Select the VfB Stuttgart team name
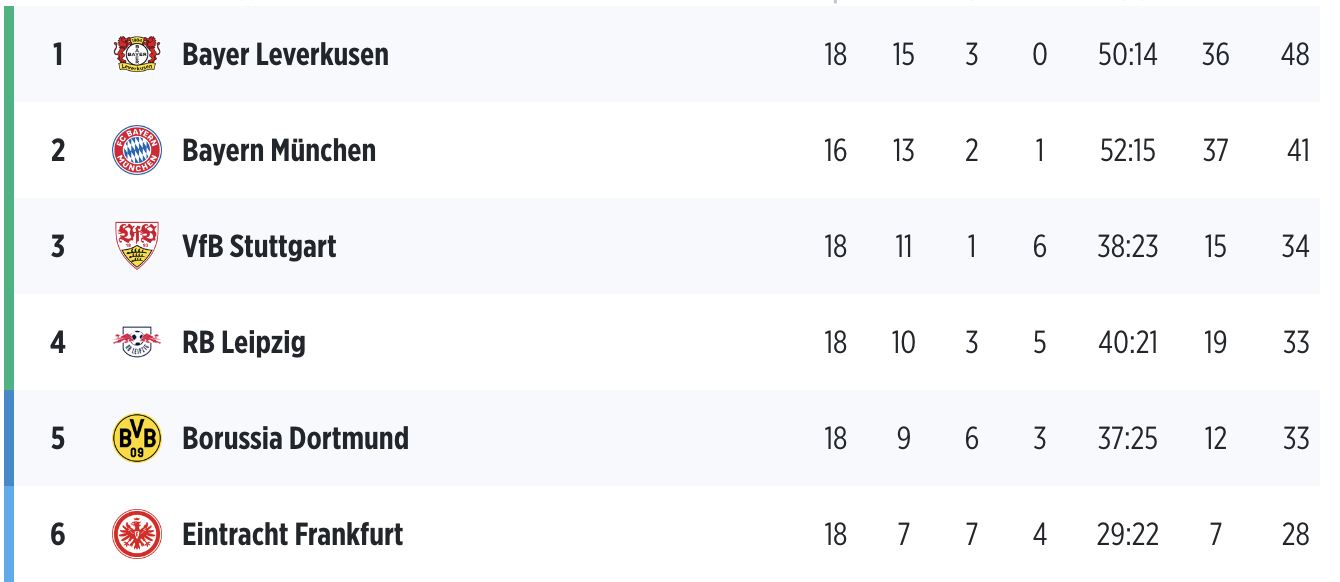1340x582 pixels. pos(259,246)
